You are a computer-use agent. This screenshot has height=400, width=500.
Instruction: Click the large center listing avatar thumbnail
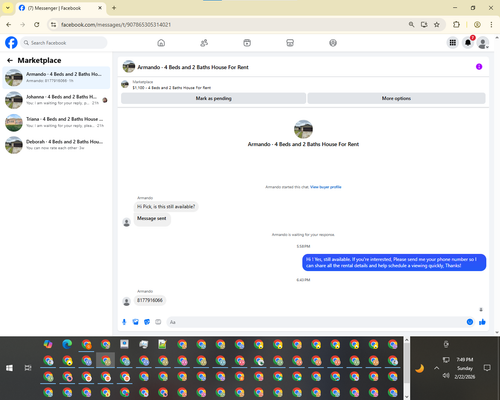[303, 129]
